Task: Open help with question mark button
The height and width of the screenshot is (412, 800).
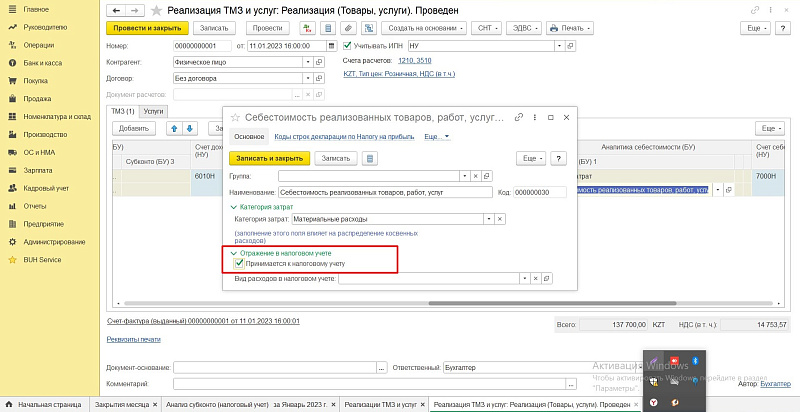Action: tap(558, 158)
